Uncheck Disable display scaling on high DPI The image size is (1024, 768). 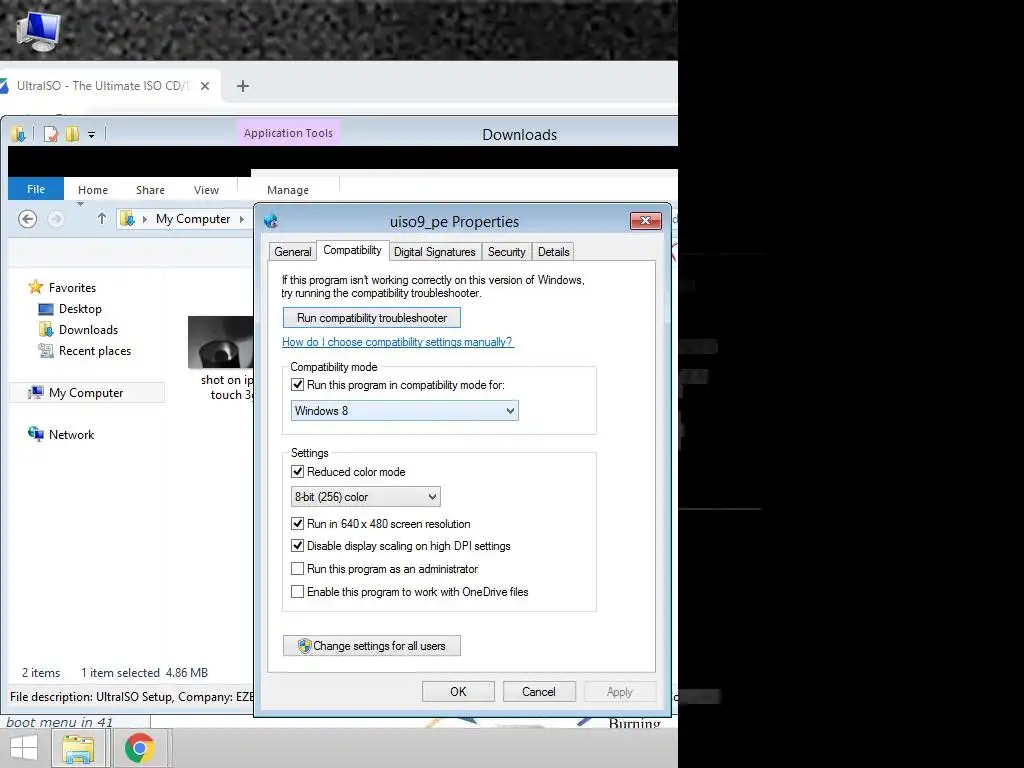pyautogui.click(x=297, y=545)
